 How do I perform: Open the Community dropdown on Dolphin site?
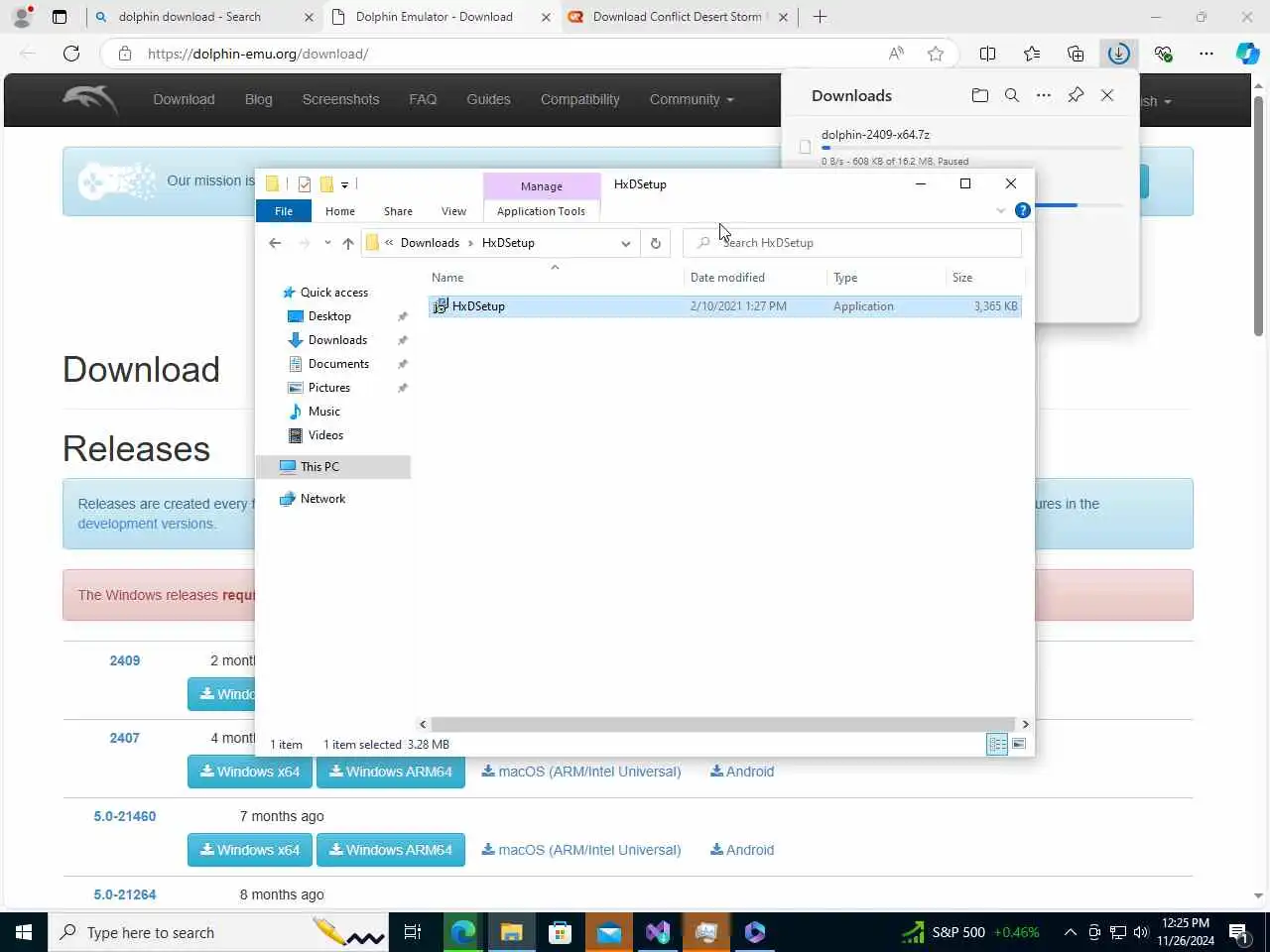(x=692, y=99)
